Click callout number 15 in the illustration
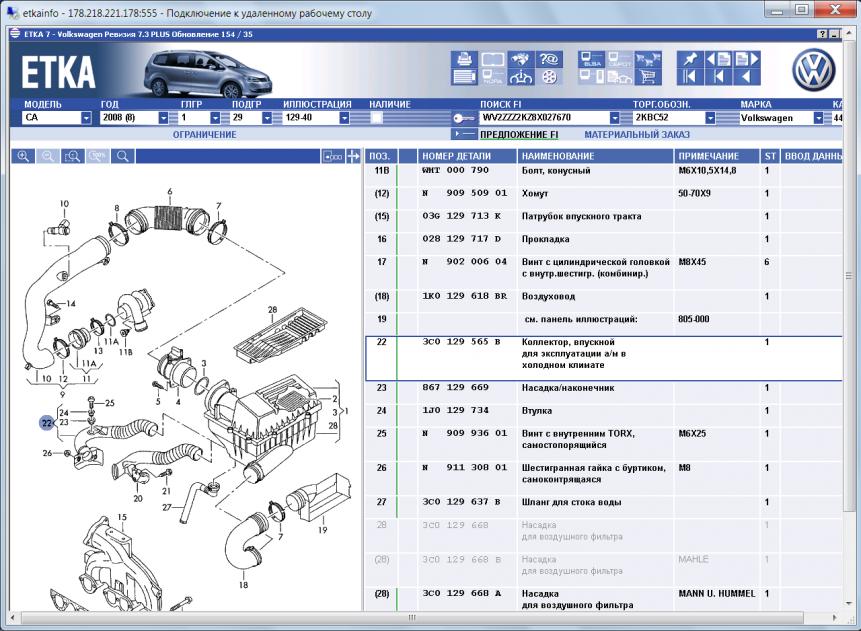861x631 pixels. click(122, 517)
